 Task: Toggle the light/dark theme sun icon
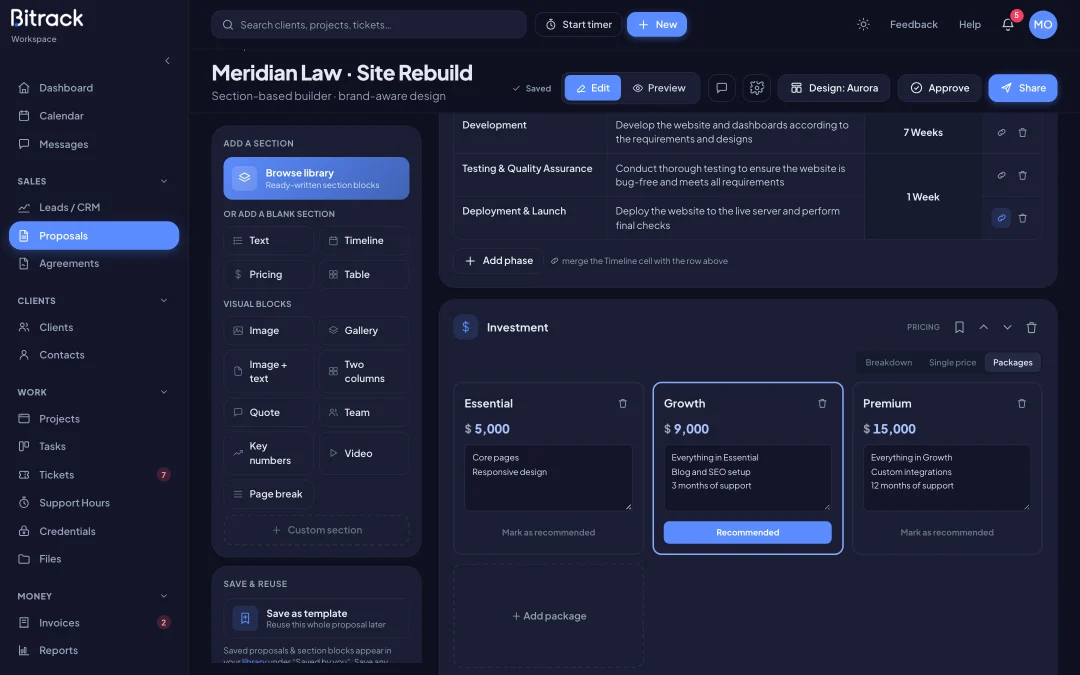click(863, 24)
